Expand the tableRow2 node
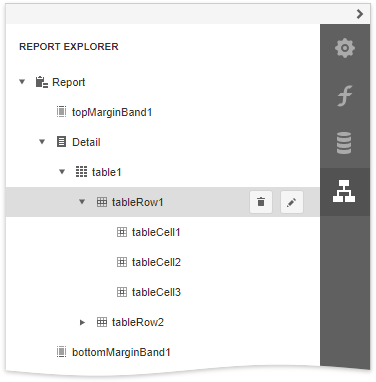 click(82, 322)
